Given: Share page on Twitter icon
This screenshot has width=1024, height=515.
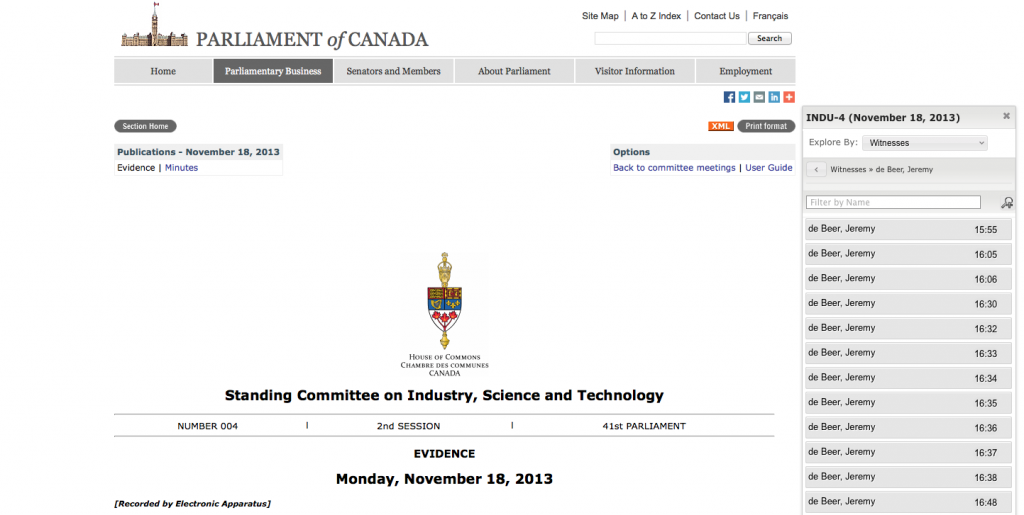Looking at the screenshot, I should pyautogui.click(x=744, y=97).
